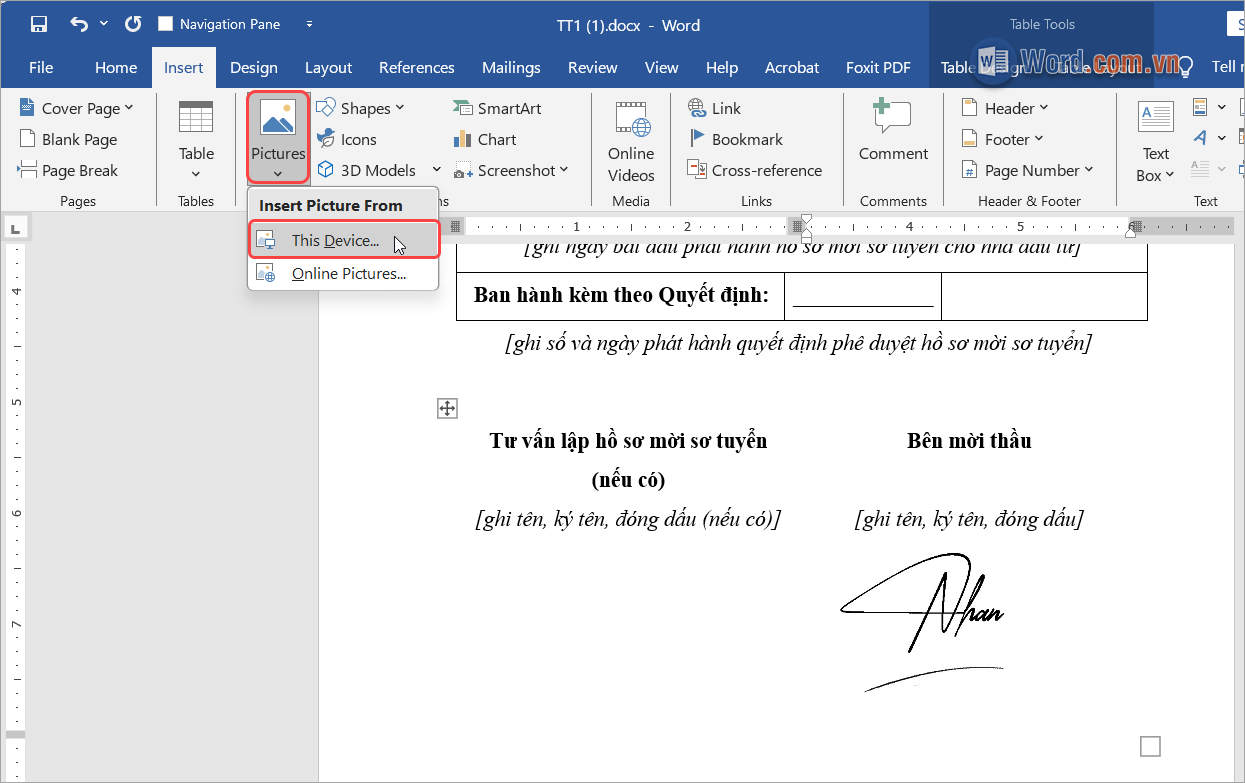The height and width of the screenshot is (783, 1245).
Task: Click the table move handle cross
Action: point(447,408)
